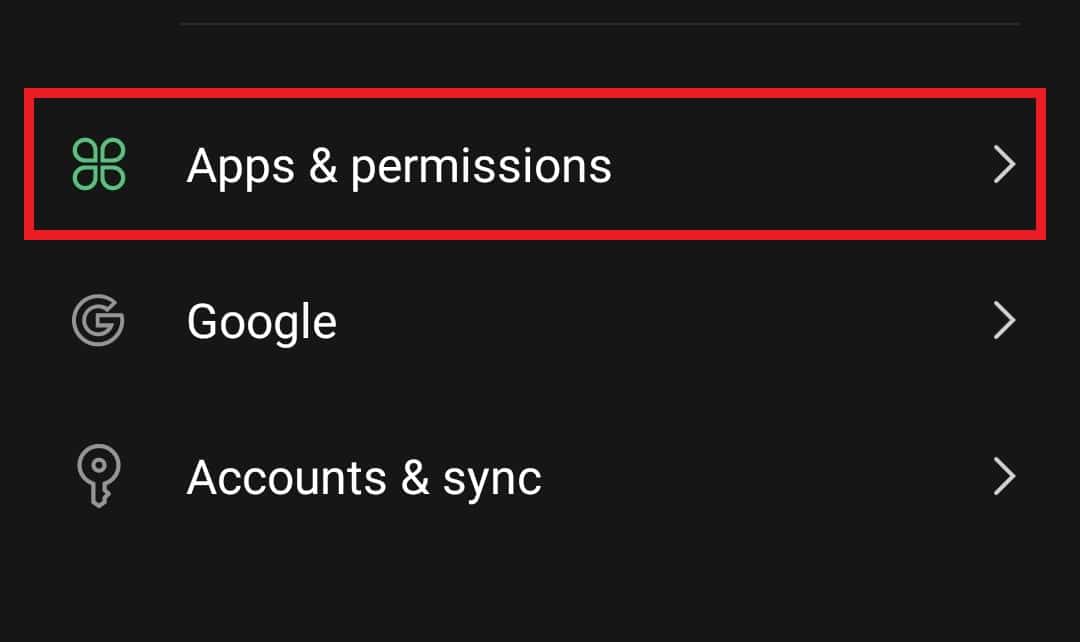
Task: Click the green four-leaf Apps icon
Action: coord(99,165)
